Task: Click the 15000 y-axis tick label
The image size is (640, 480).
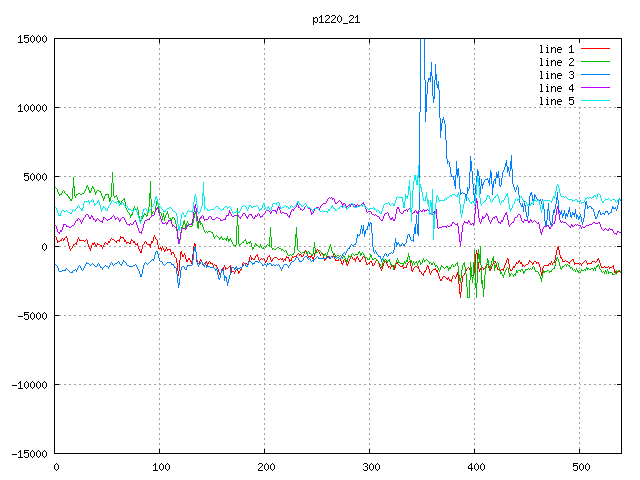Action: pyautogui.click(x=32, y=39)
